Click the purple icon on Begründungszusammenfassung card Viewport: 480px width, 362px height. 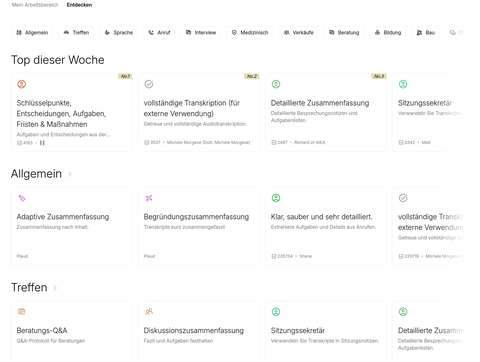(x=149, y=198)
